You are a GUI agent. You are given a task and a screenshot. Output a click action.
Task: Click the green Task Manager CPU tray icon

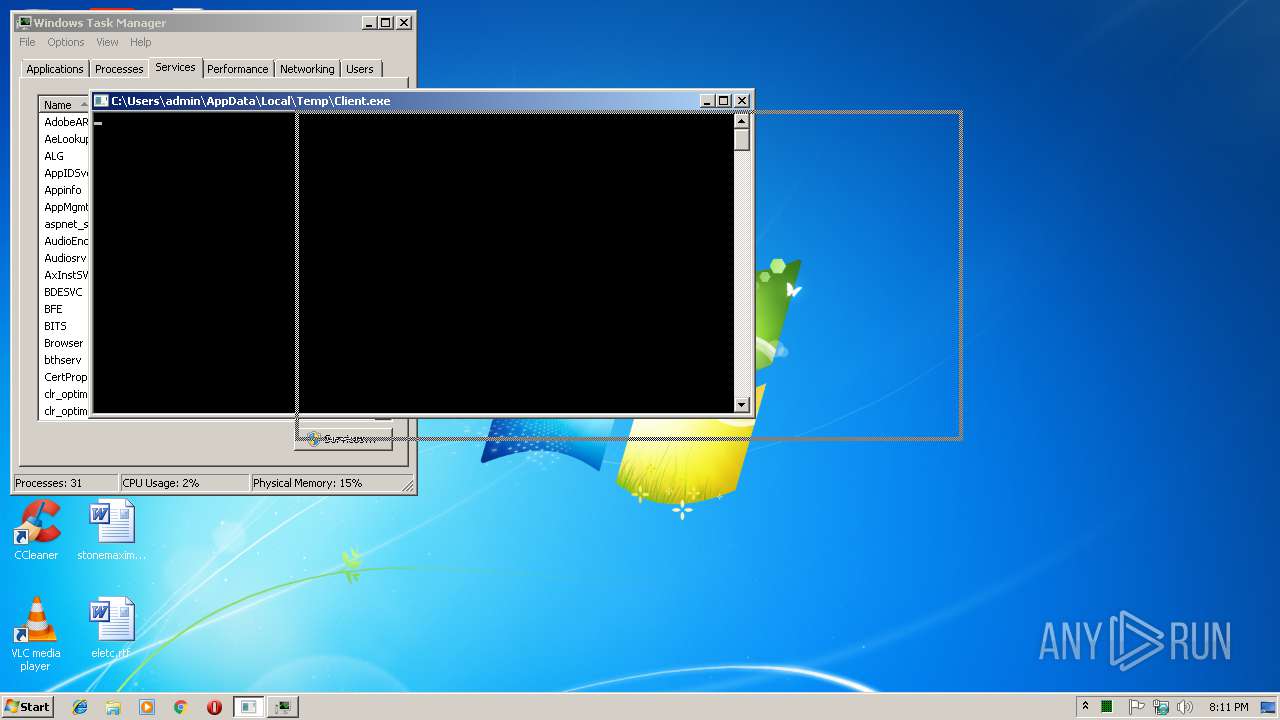pos(1107,707)
